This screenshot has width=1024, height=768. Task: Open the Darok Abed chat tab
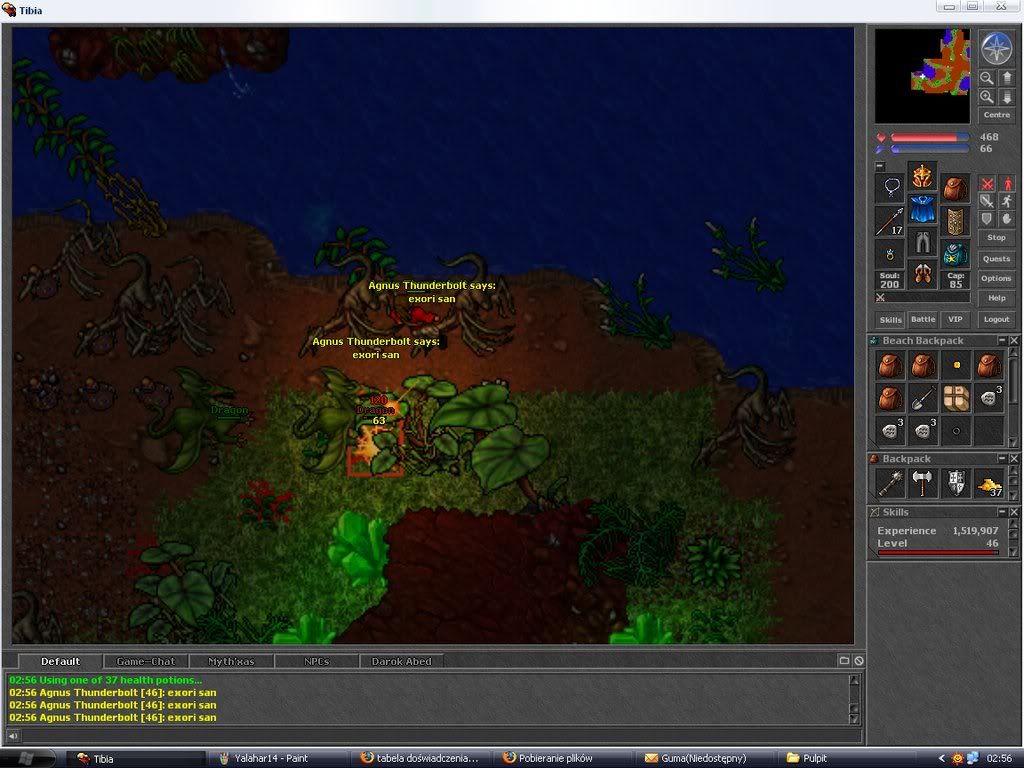[x=402, y=661]
